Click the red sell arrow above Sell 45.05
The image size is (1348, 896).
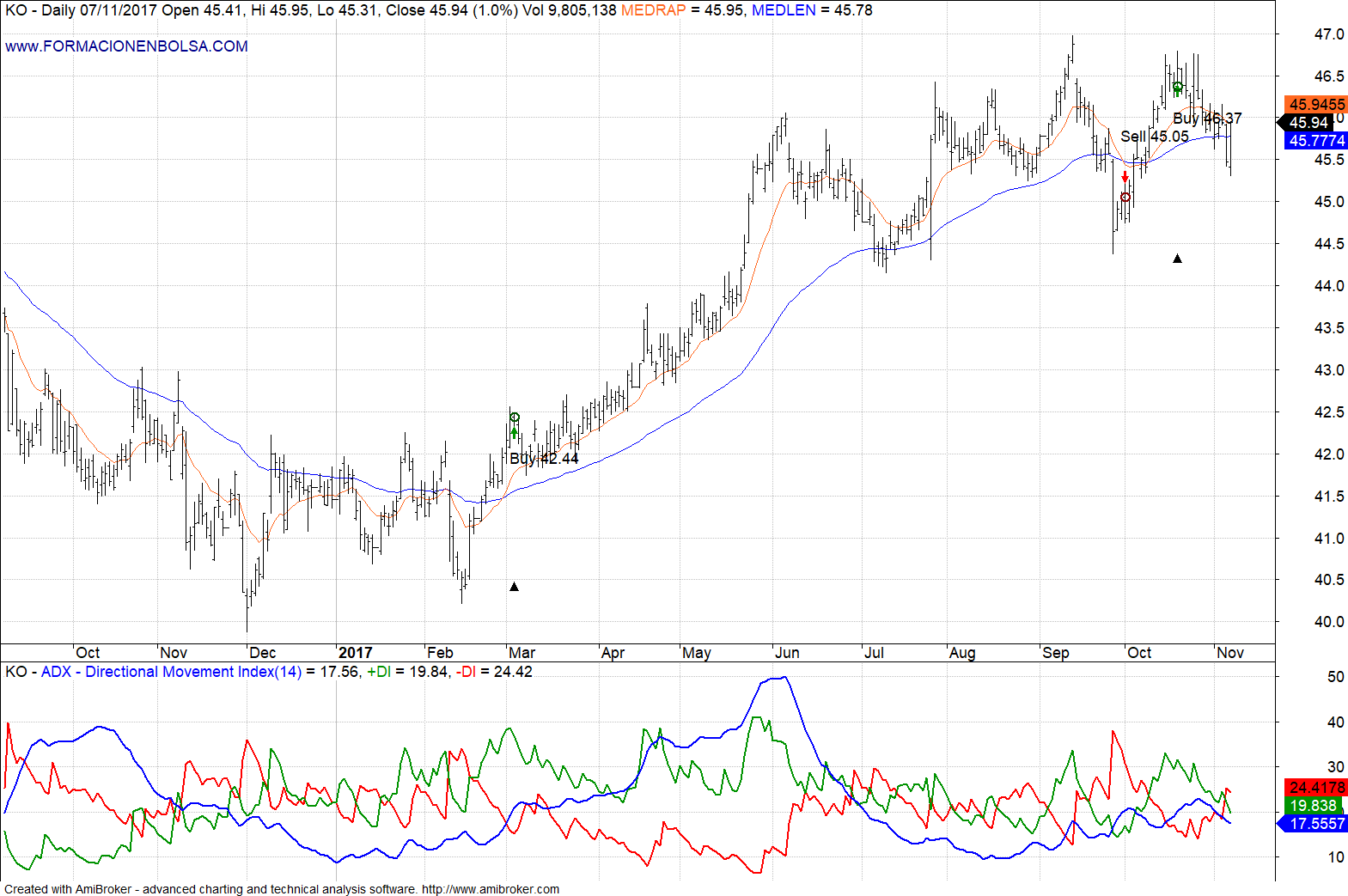pyautogui.click(x=1125, y=178)
